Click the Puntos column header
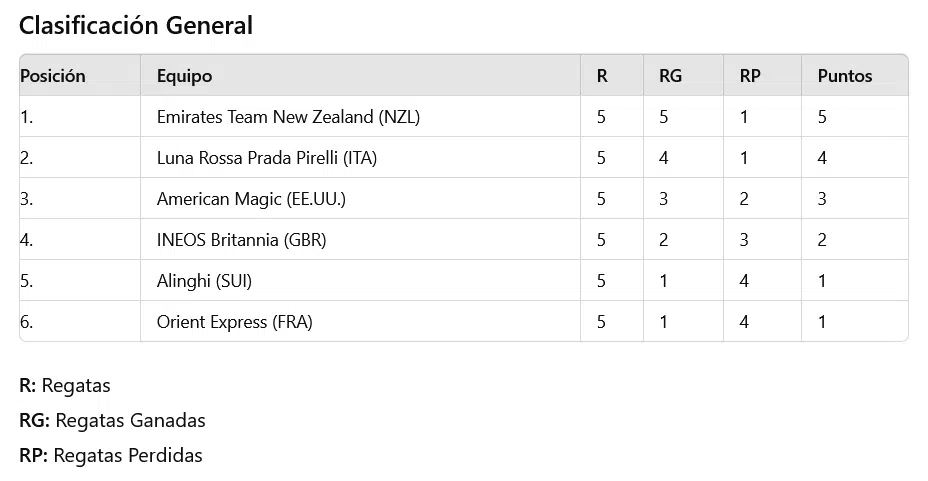This screenshot has width=928, height=481. click(845, 76)
